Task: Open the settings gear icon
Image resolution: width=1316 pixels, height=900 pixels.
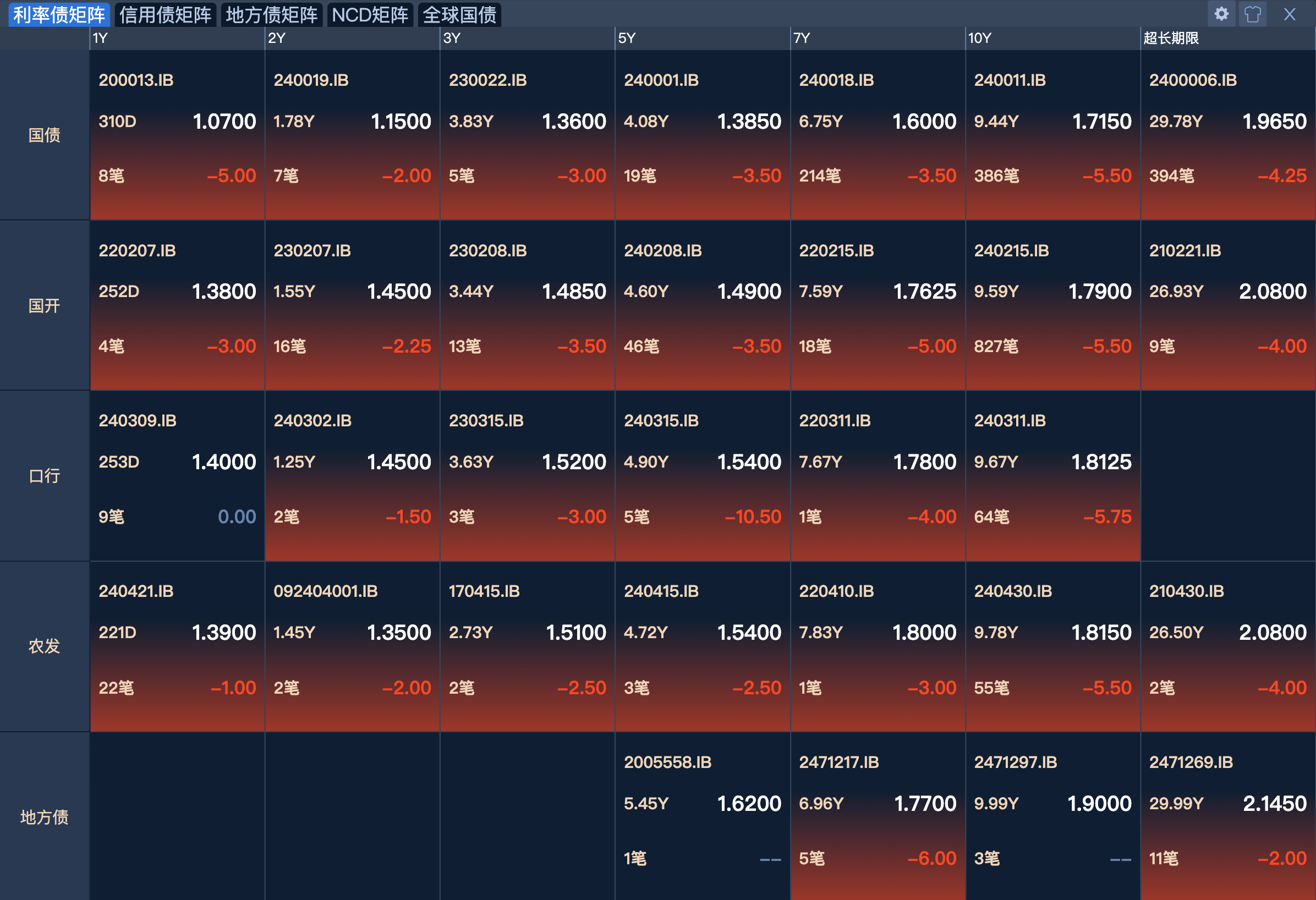Action: (x=1221, y=14)
